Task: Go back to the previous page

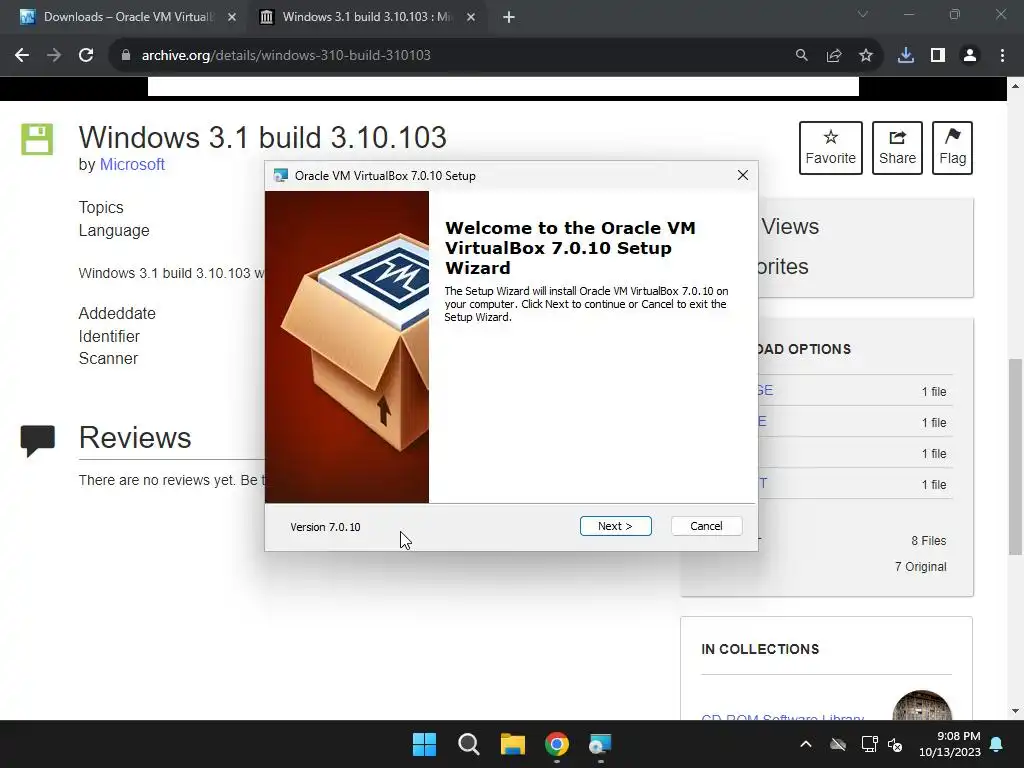Action: point(22,55)
